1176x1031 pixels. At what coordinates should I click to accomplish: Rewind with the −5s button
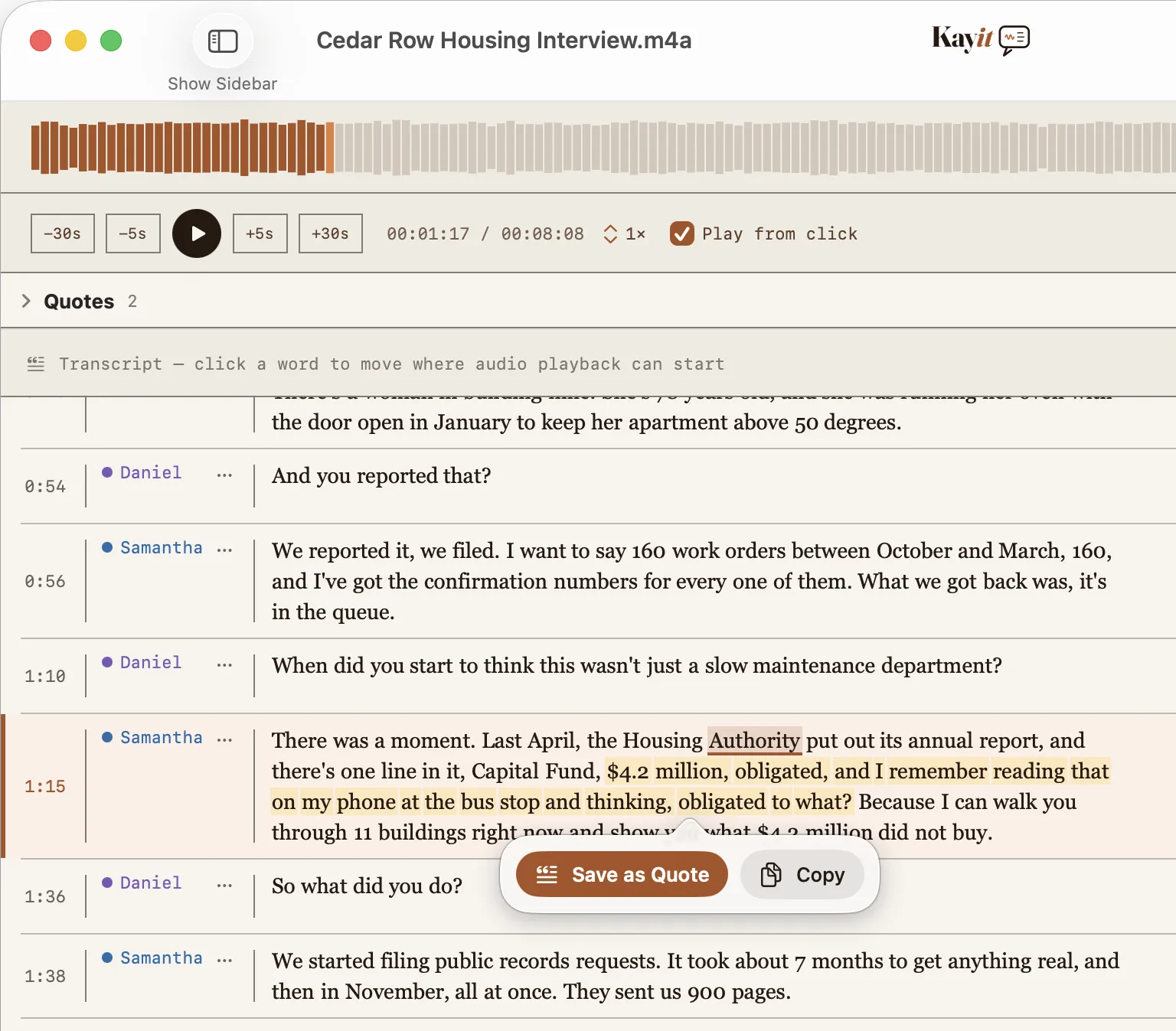tap(133, 233)
